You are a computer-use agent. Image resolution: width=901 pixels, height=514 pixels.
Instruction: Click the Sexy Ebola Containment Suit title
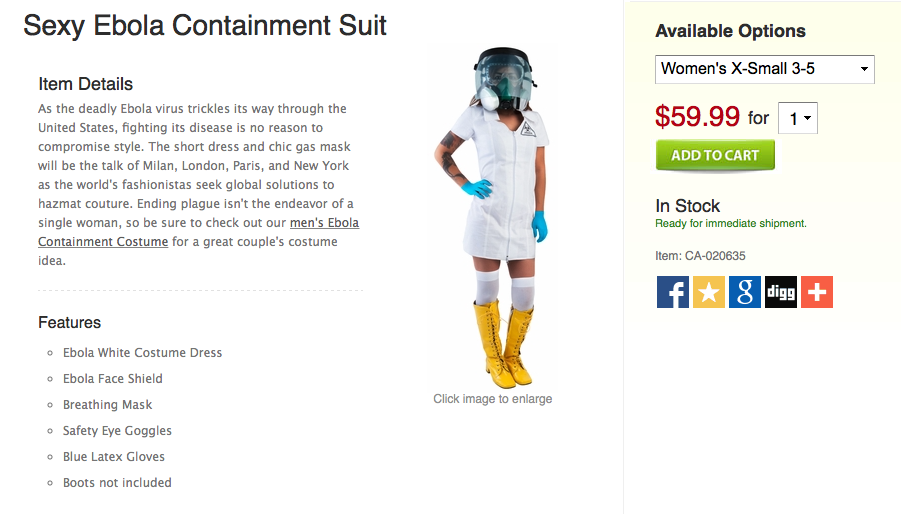pyautogui.click(x=205, y=26)
